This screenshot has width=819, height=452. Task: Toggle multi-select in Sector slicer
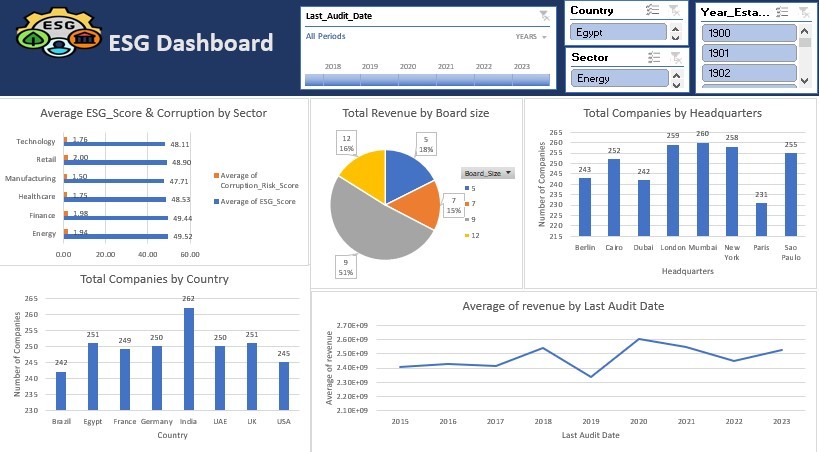(654, 57)
